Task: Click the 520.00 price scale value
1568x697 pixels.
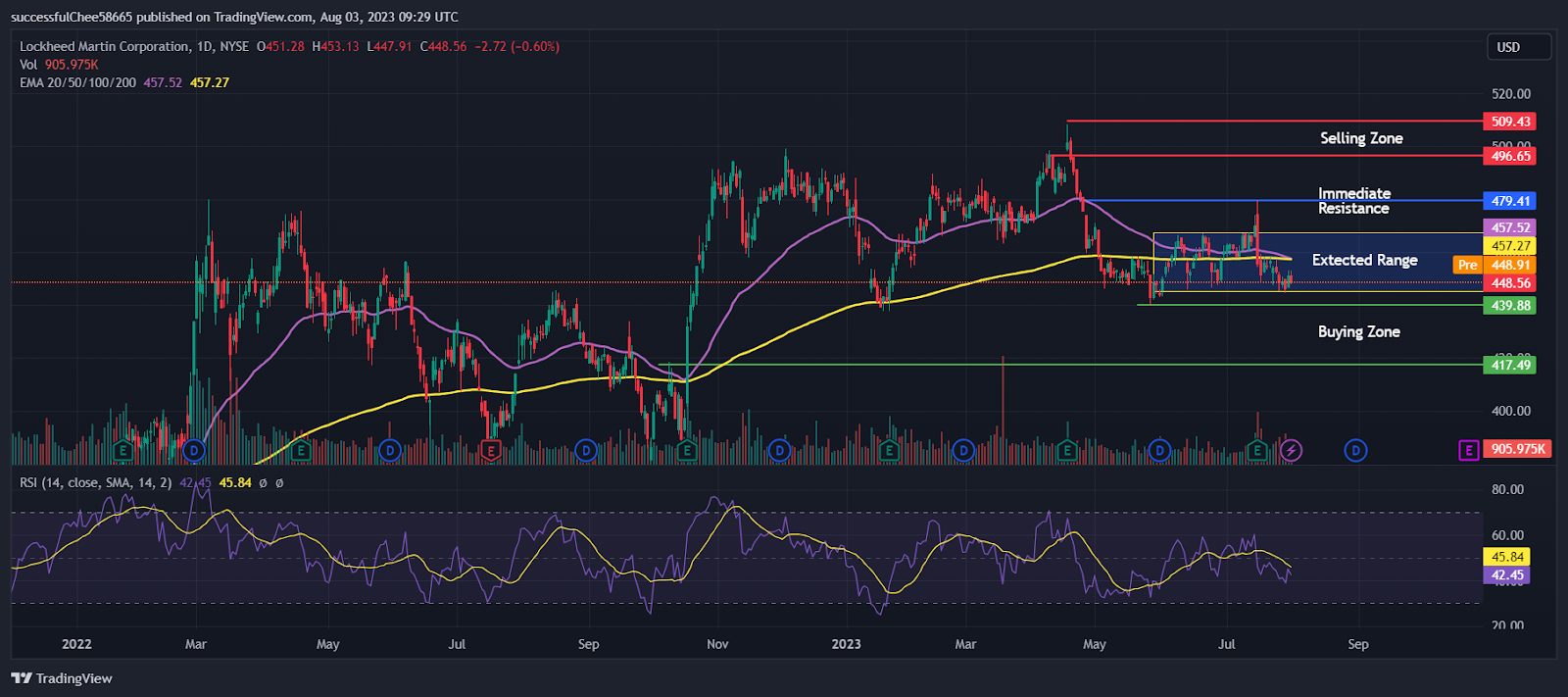Action: click(x=1510, y=94)
